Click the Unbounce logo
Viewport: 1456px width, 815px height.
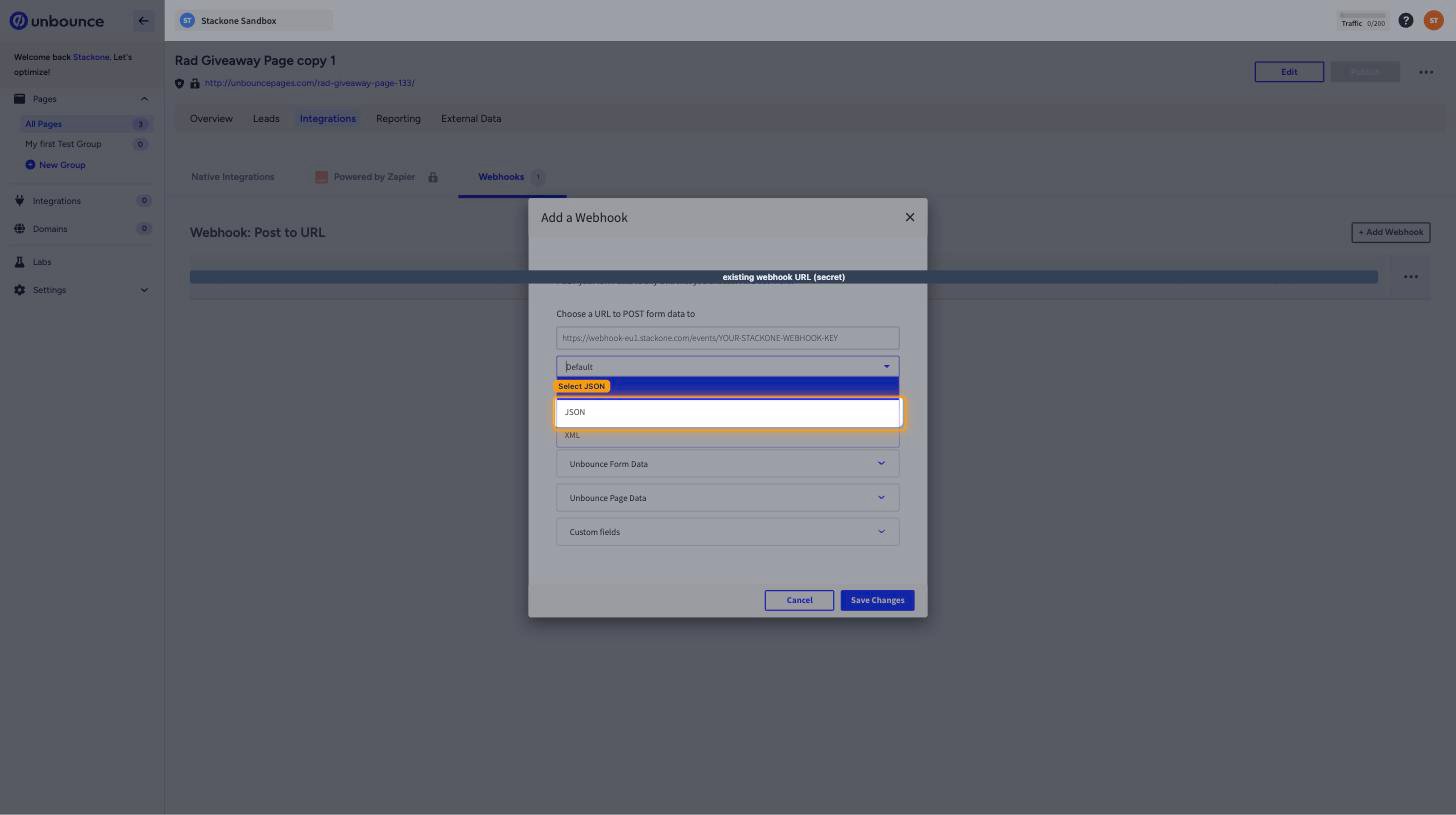(56, 20)
